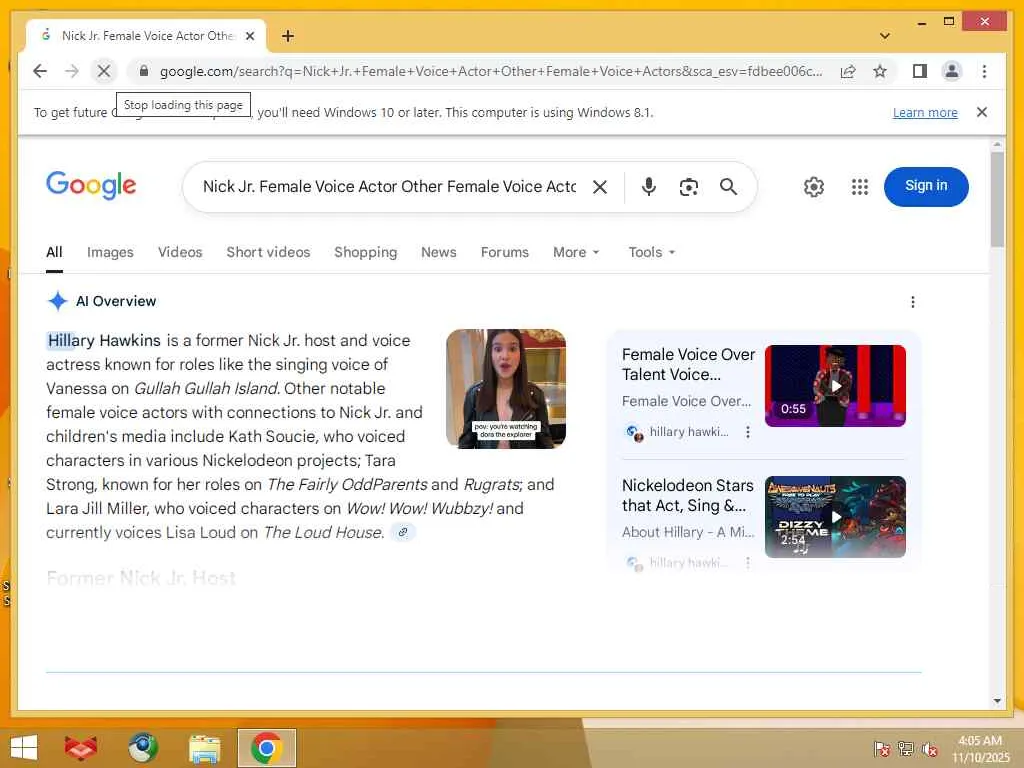The width and height of the screenshot is (1024, 768).
Task: Open AI Overview options menu
Action: pyautogui.click(x=912, y=302)
